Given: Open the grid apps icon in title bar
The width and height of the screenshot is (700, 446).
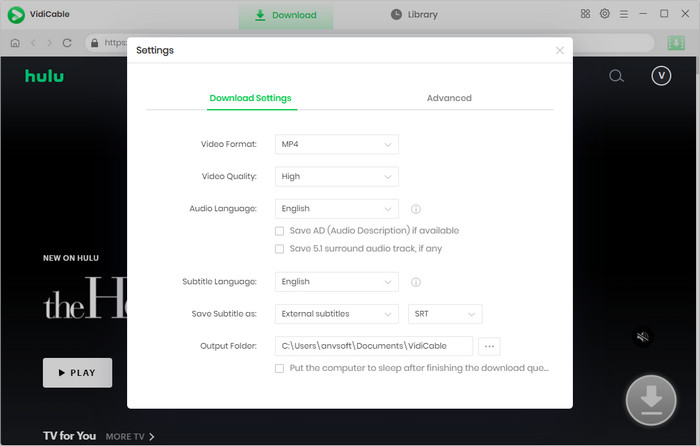Looking at the screenshot, I should pyautogui.click(x=585, y=14).
